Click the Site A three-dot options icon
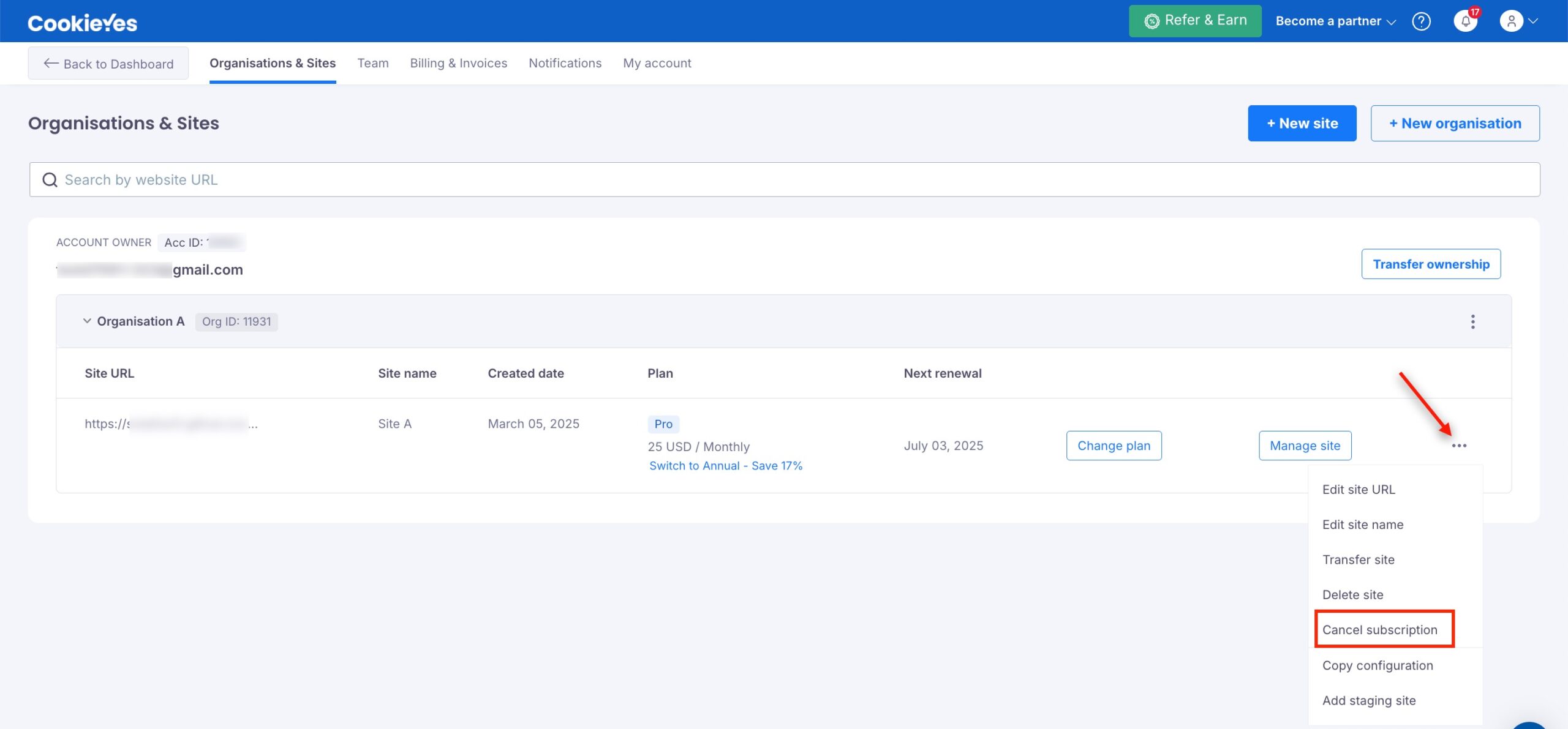1568x729 pixels. tap(1459, 446)
